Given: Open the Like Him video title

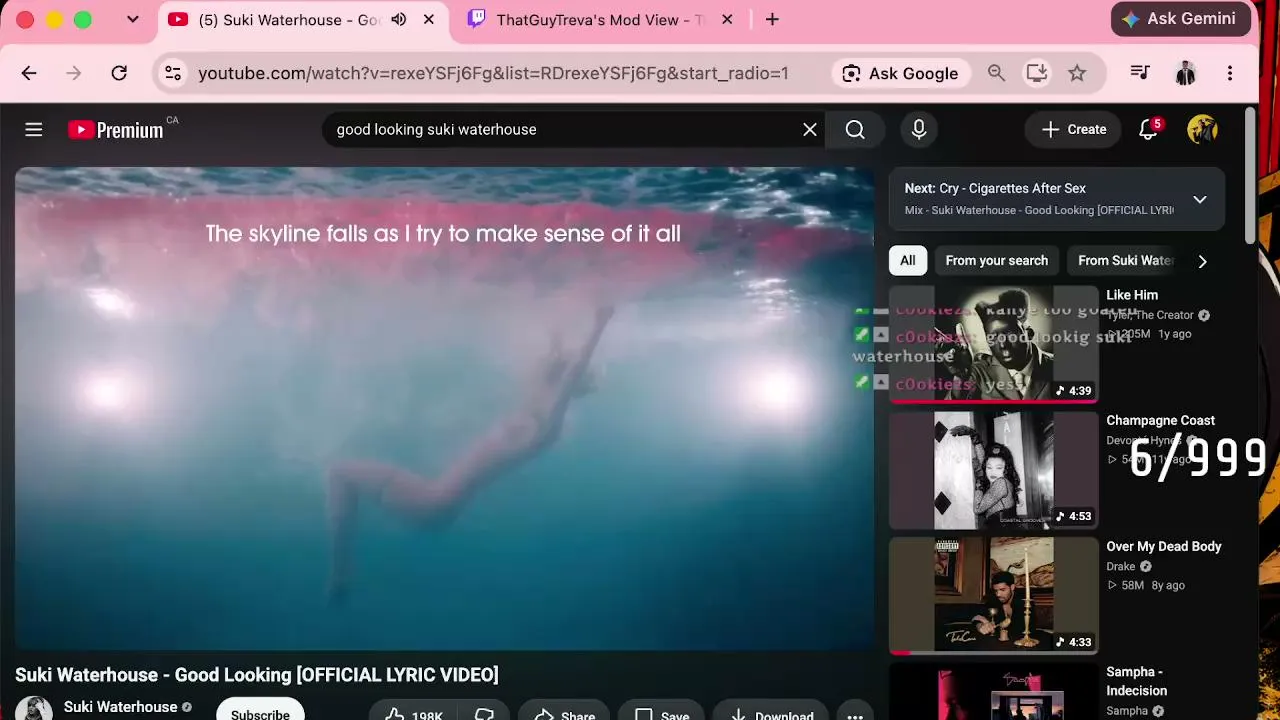Looking at the screenshot, I should (1132, 295).
